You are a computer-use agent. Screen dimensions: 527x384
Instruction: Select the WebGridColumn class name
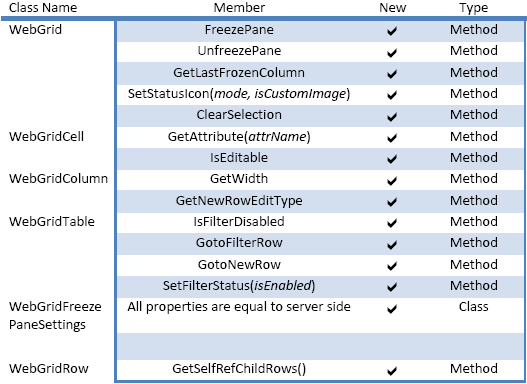click(58, 179)
